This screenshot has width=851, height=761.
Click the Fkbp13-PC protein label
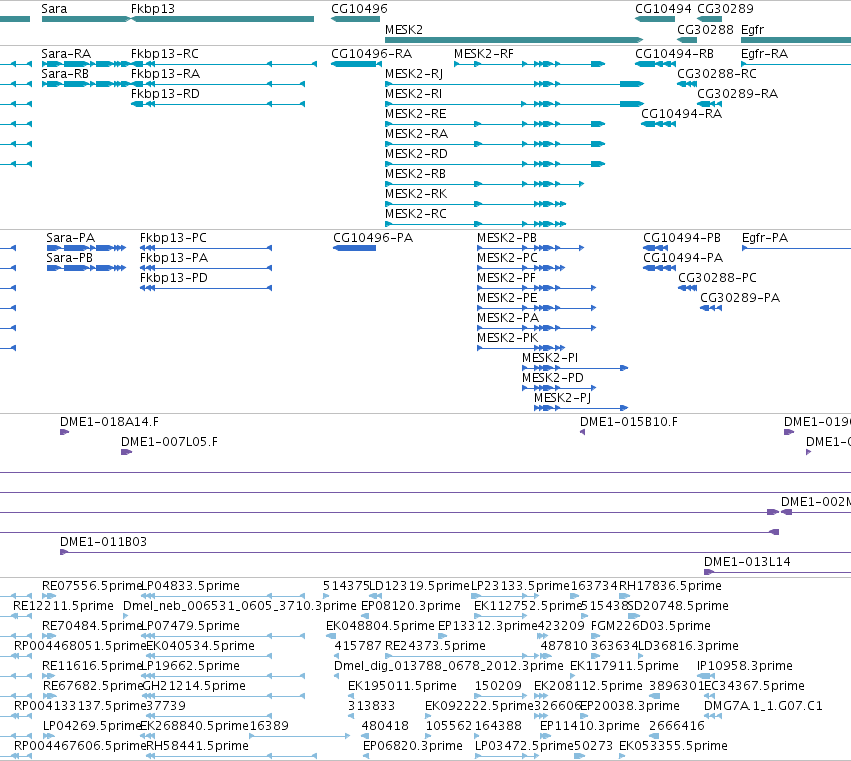pyautogui.click(x=173, y=238)
